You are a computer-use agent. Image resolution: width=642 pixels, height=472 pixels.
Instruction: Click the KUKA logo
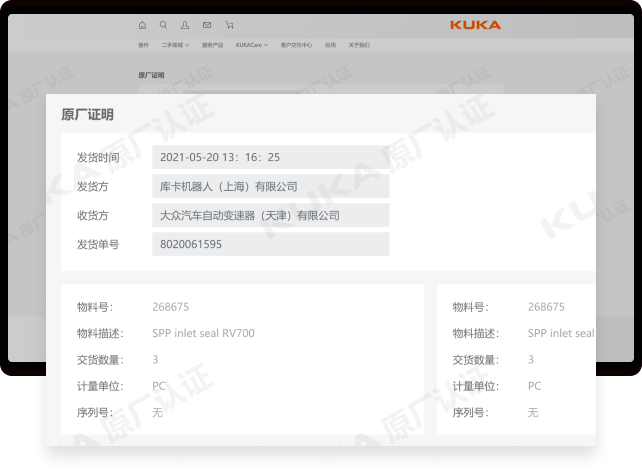point(475,25)
